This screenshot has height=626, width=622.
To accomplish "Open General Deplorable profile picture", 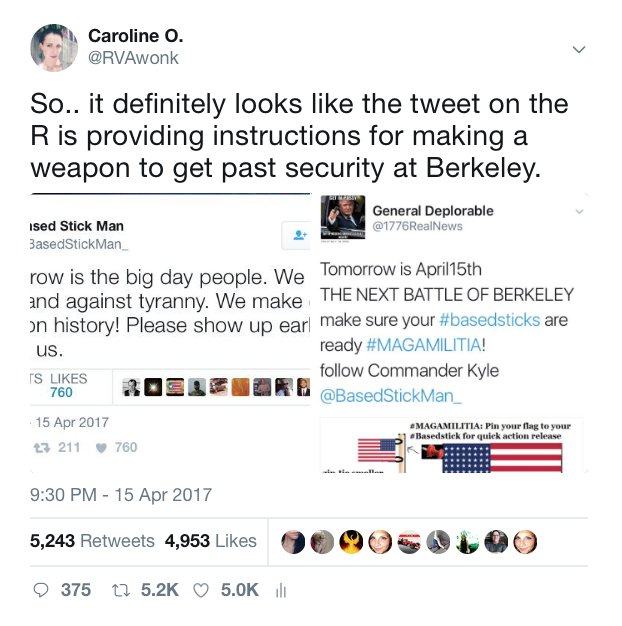I will coord(343,217).
